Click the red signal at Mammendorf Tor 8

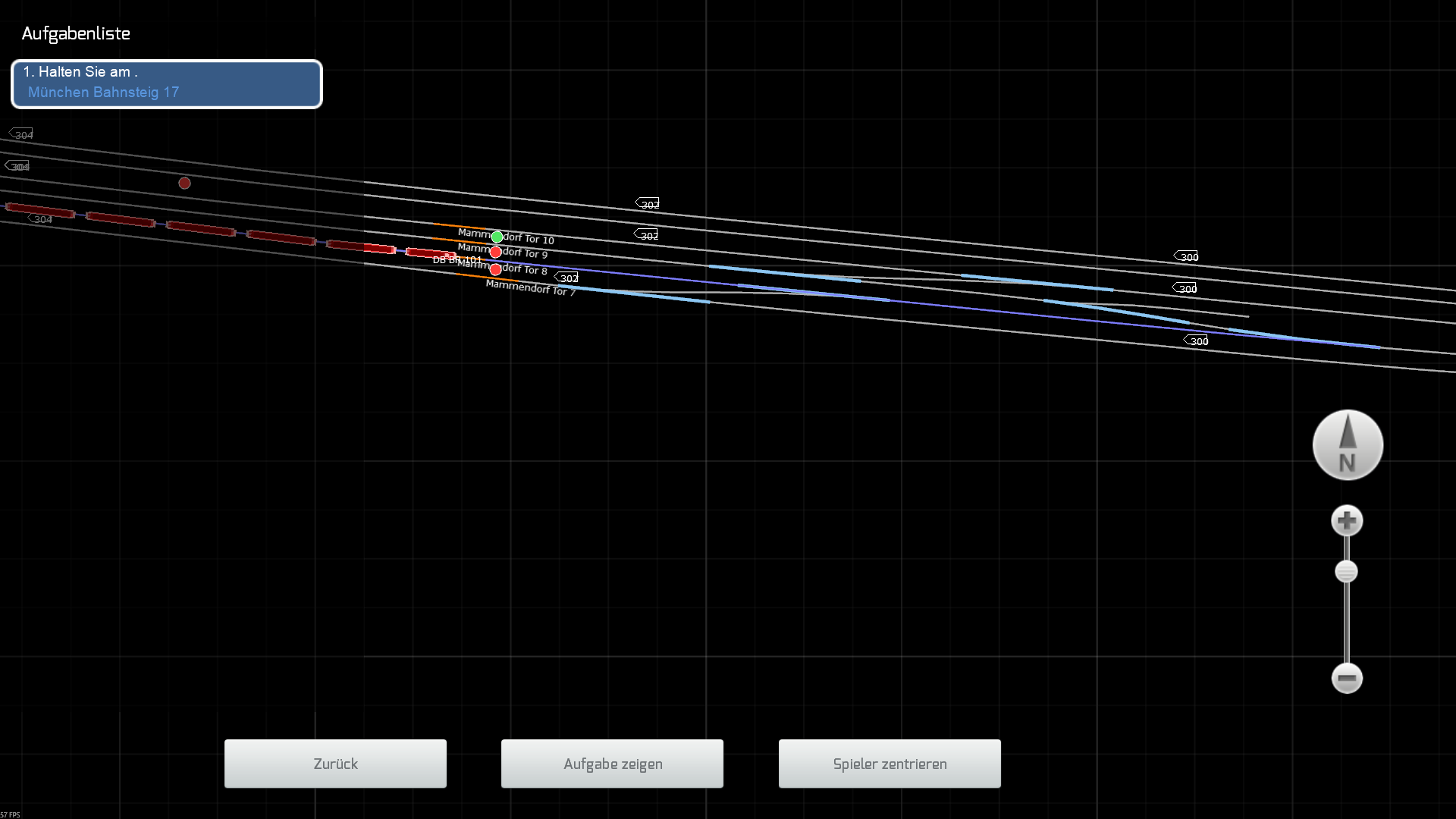495,269
